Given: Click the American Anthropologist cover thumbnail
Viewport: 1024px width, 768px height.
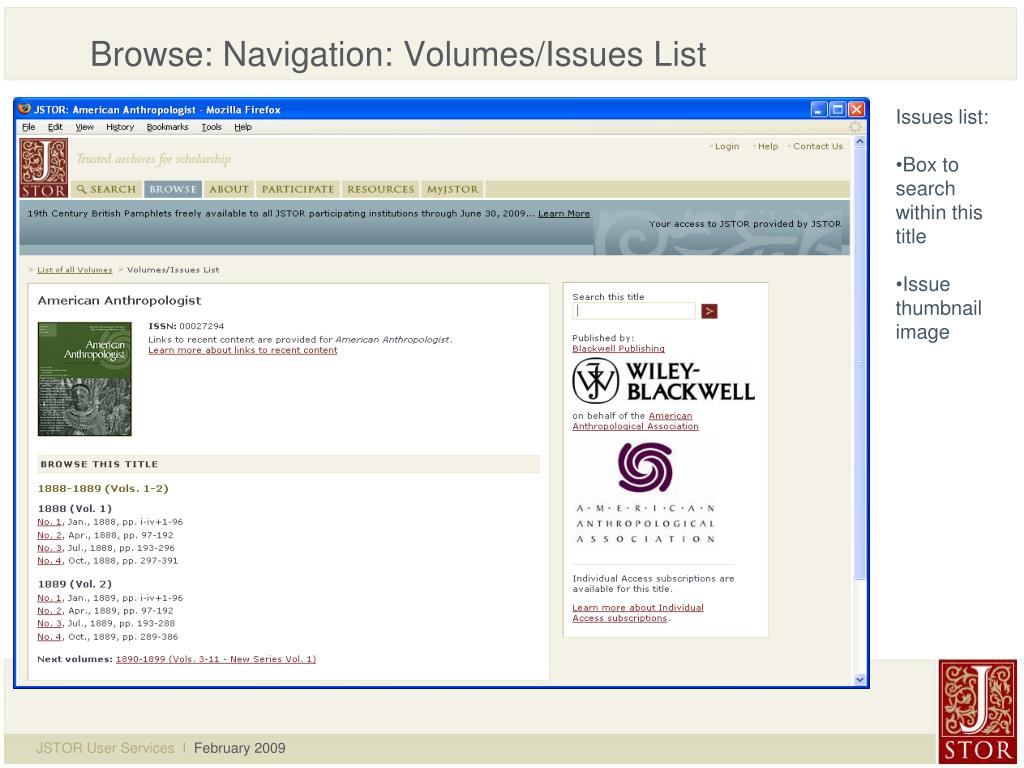Looking at the screenshot, I should 85,379.
